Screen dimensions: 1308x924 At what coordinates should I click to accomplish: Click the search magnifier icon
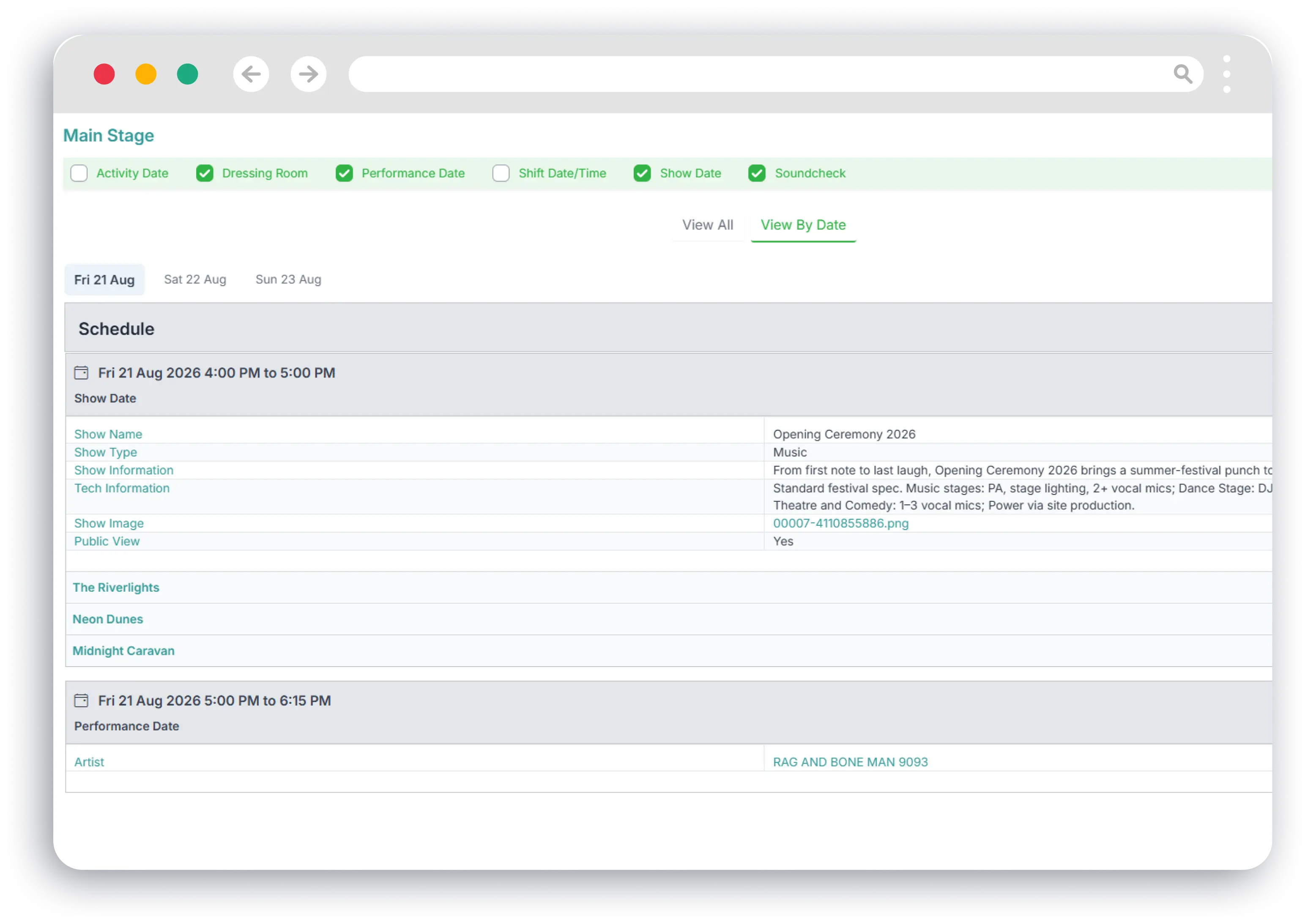1183,74
